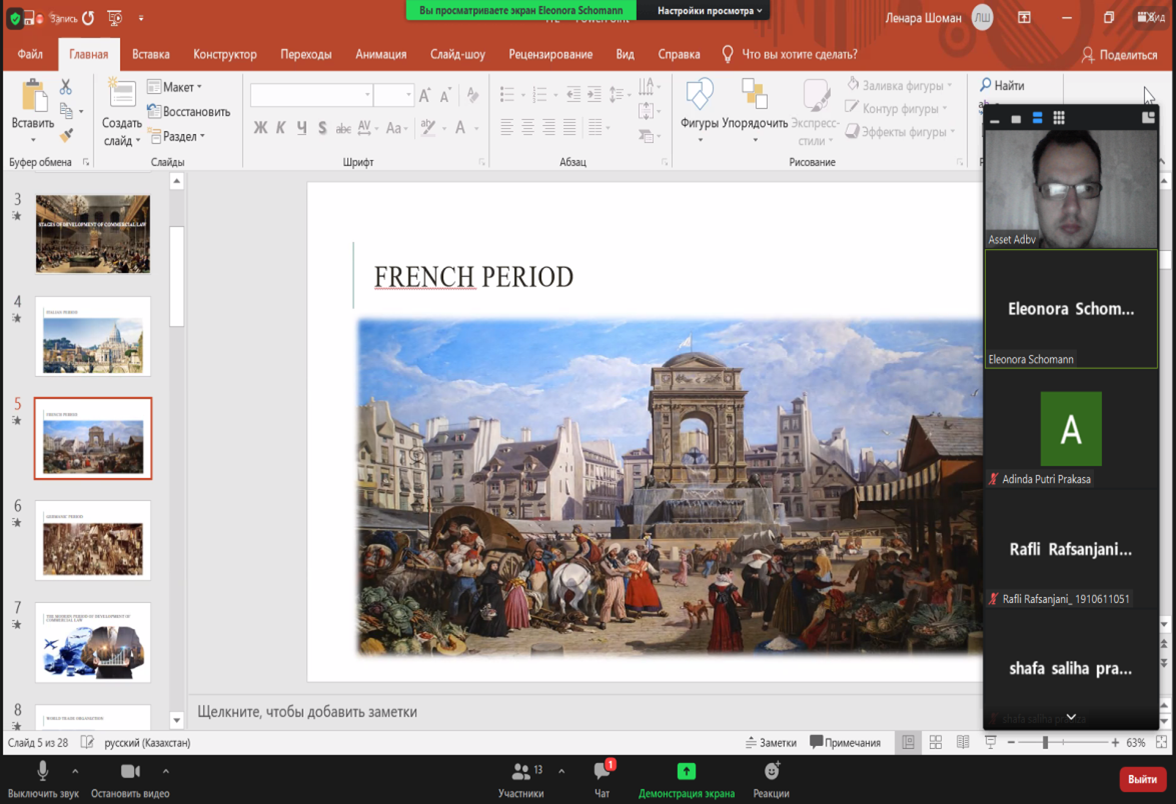Toggle underline Ч formatting

[302, 128]
